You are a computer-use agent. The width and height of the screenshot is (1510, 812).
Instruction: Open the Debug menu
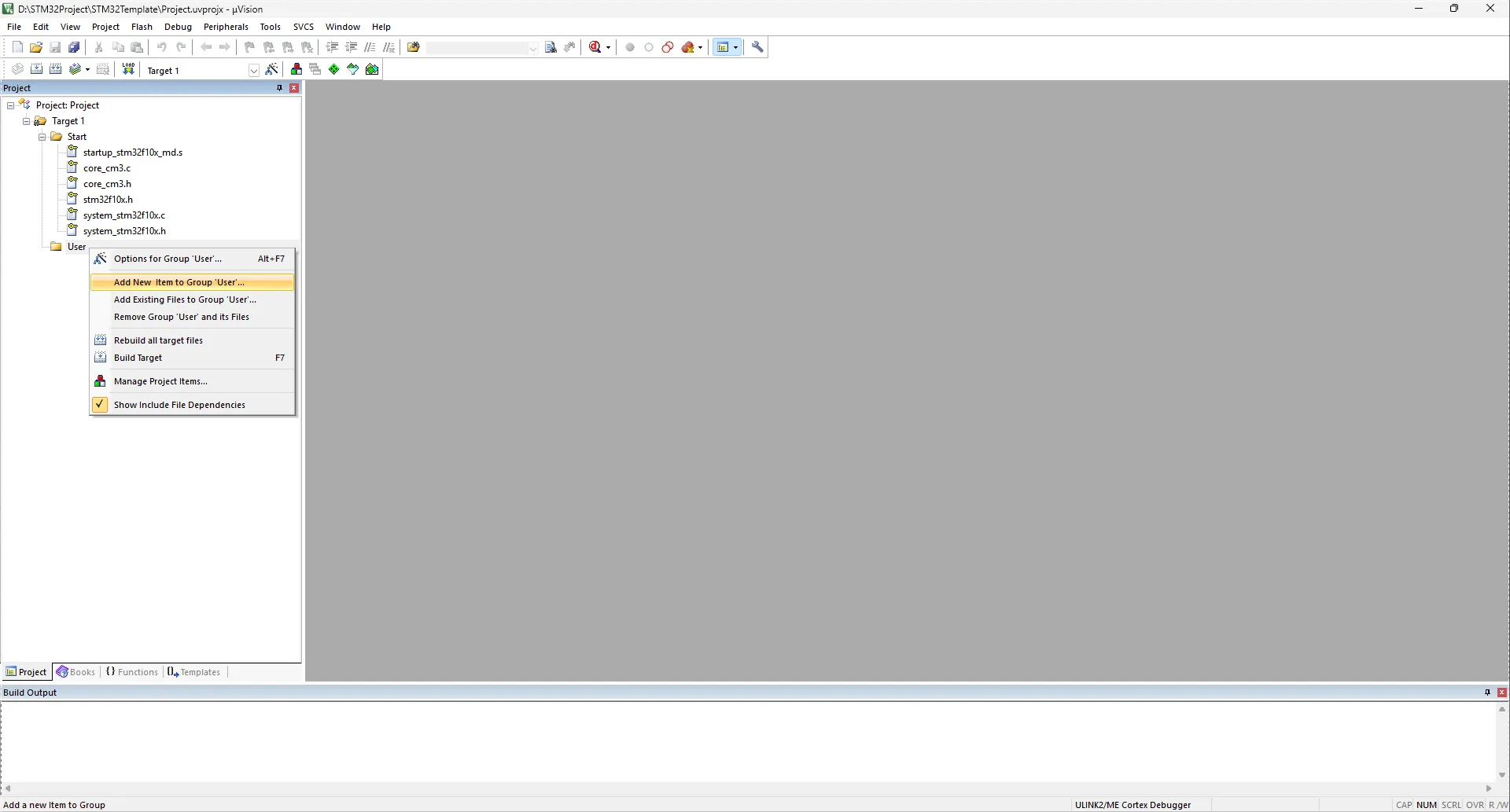178,27
